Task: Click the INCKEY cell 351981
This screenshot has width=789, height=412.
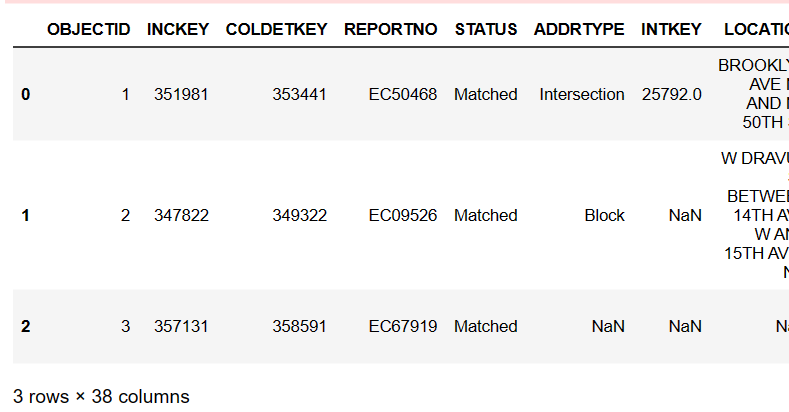Action: [x=181, y=94]
